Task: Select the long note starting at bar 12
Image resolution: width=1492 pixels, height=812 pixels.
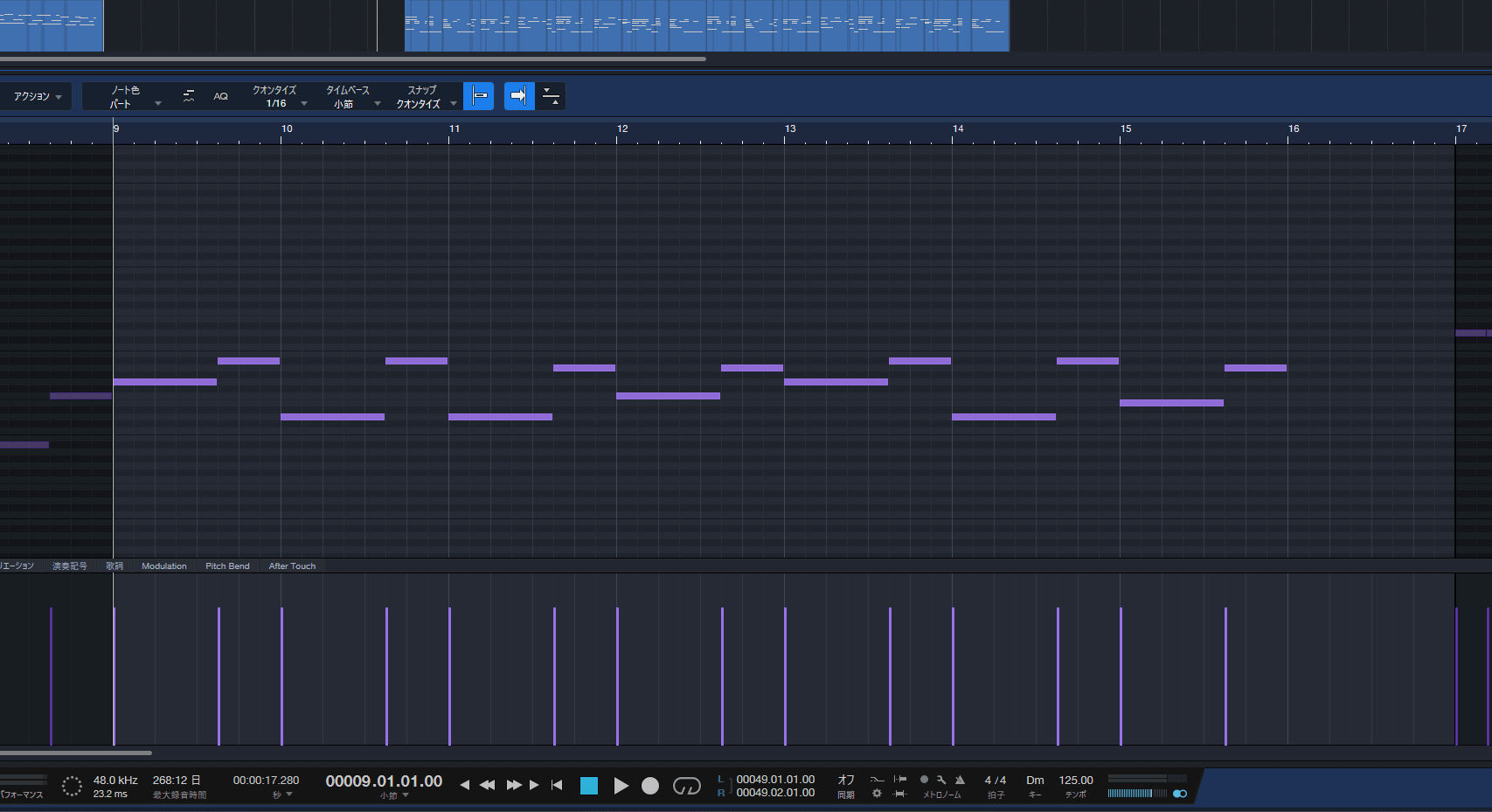Action: point(669,396)
